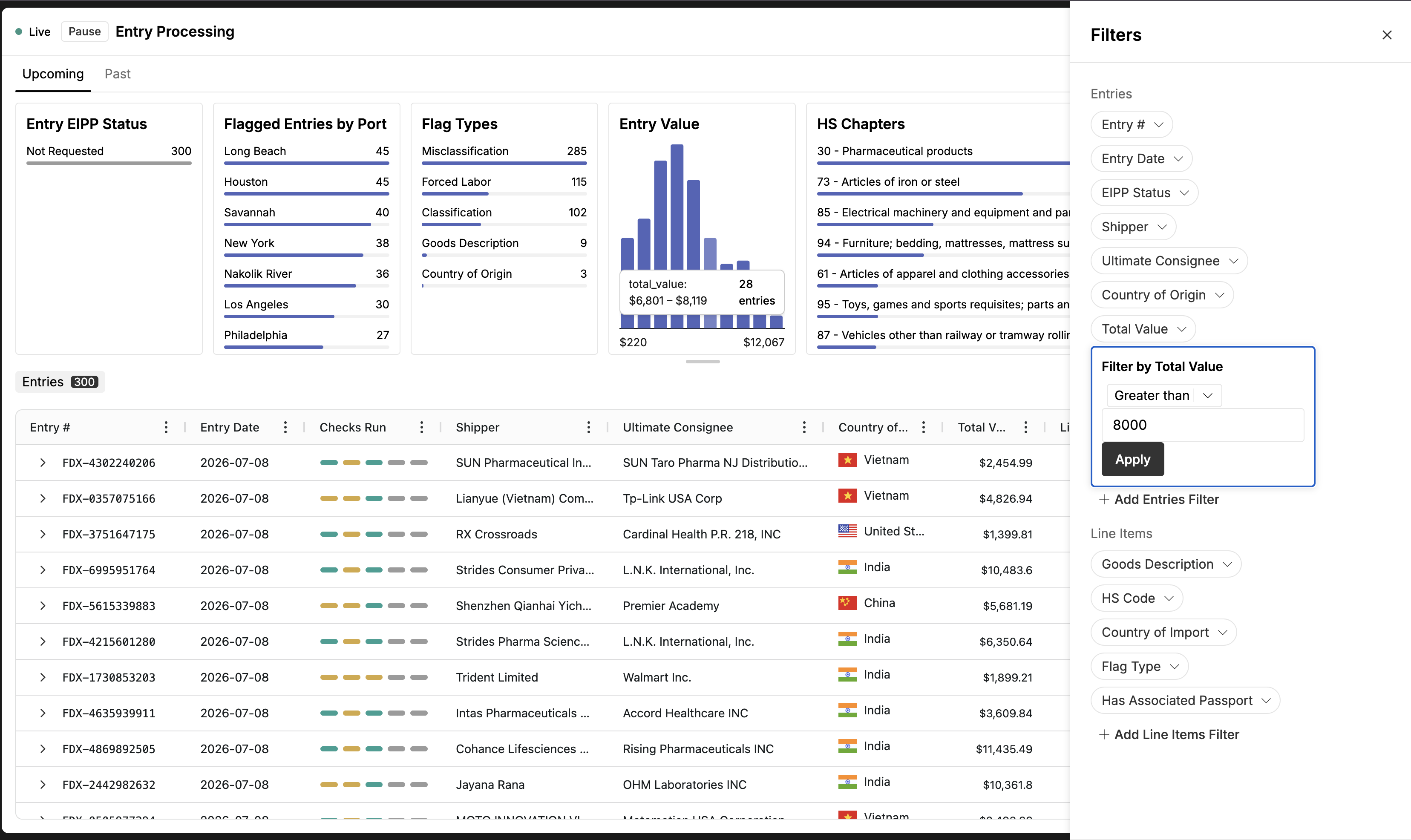Select HS chapter 30 Pharmaceutical products
This screenshot has width=1411, height=840.
943,155
